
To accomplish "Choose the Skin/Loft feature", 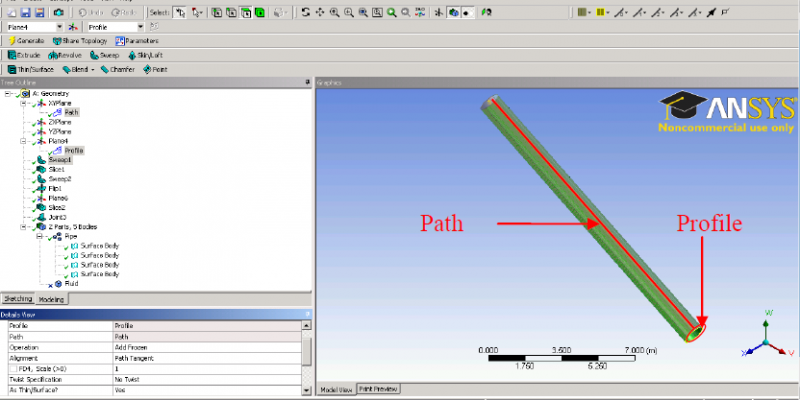I will [x=145, y=55].
